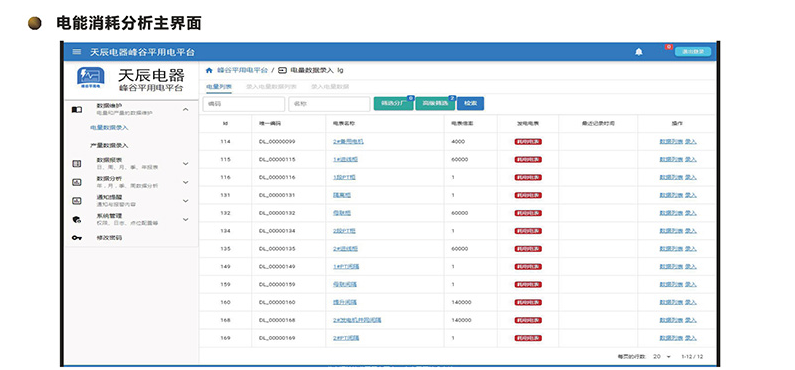Click the 140000 value in row 160

point(461,302)
